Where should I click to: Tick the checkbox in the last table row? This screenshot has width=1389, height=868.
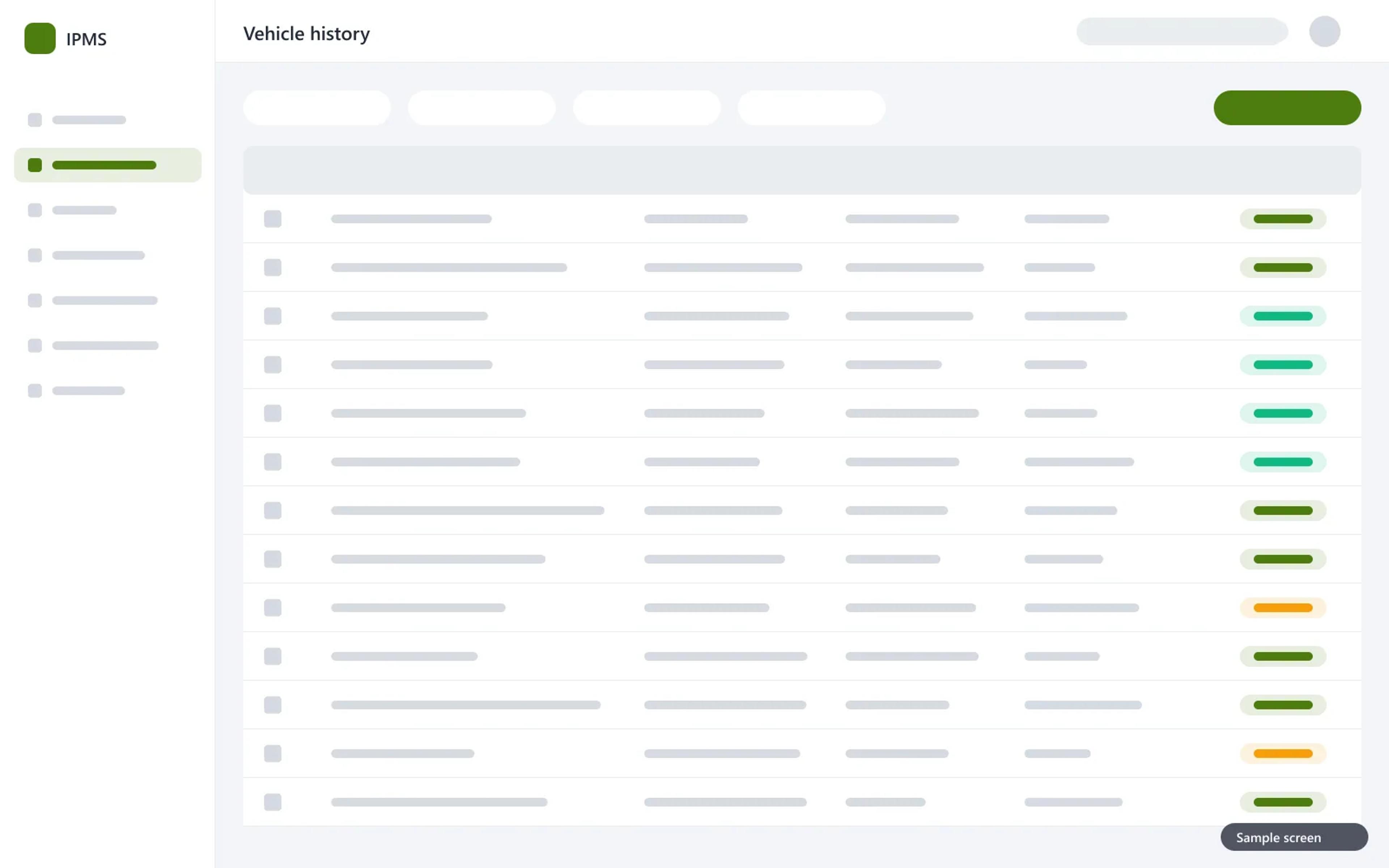click(273, 802)
